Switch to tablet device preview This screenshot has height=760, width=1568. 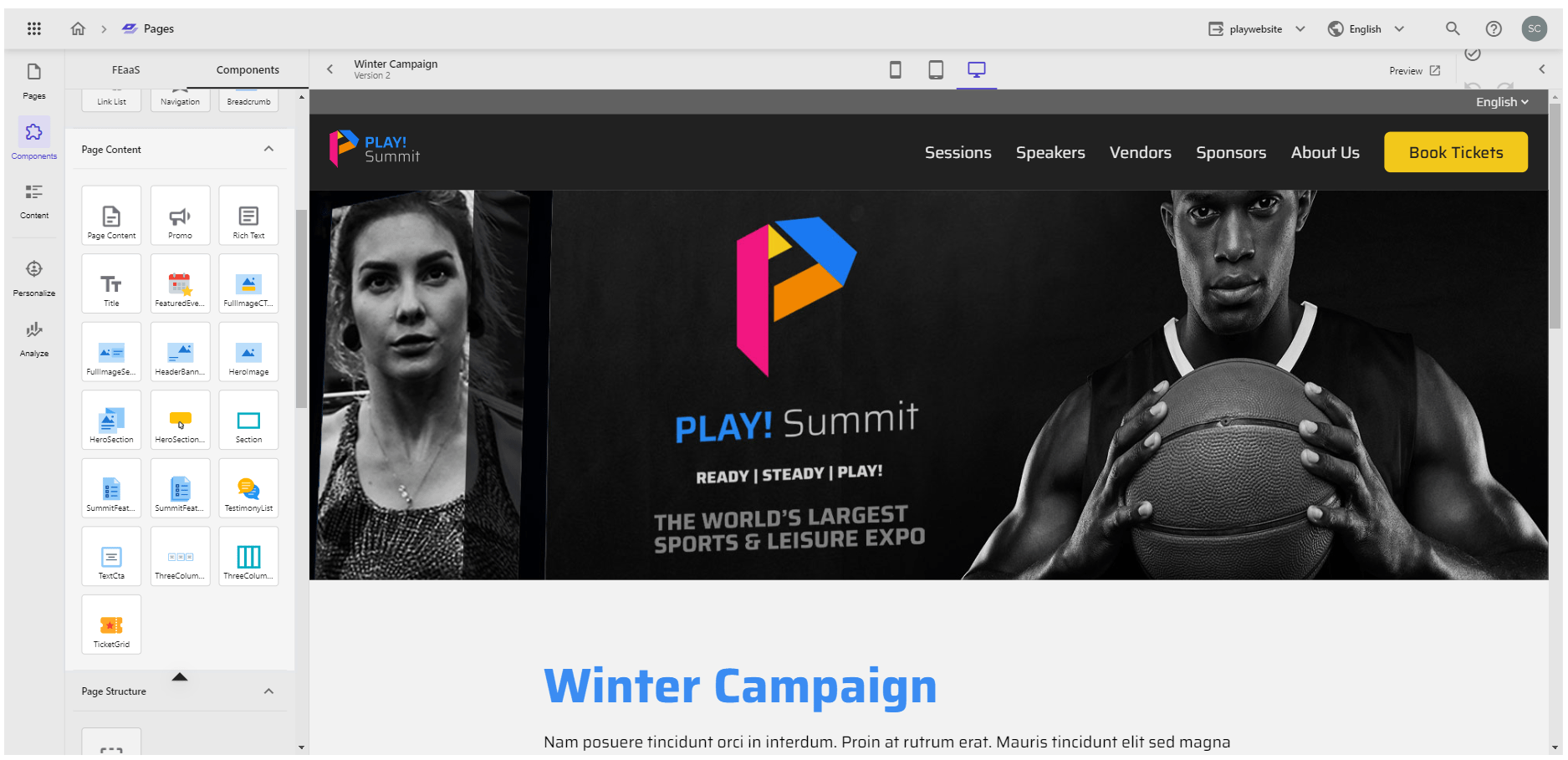936,70
